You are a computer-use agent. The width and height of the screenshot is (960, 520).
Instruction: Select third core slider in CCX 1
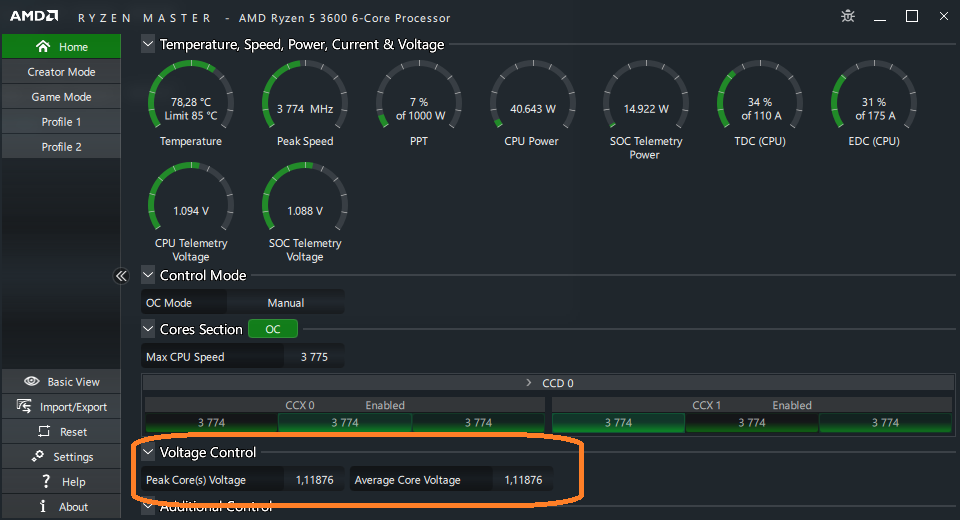885,423
